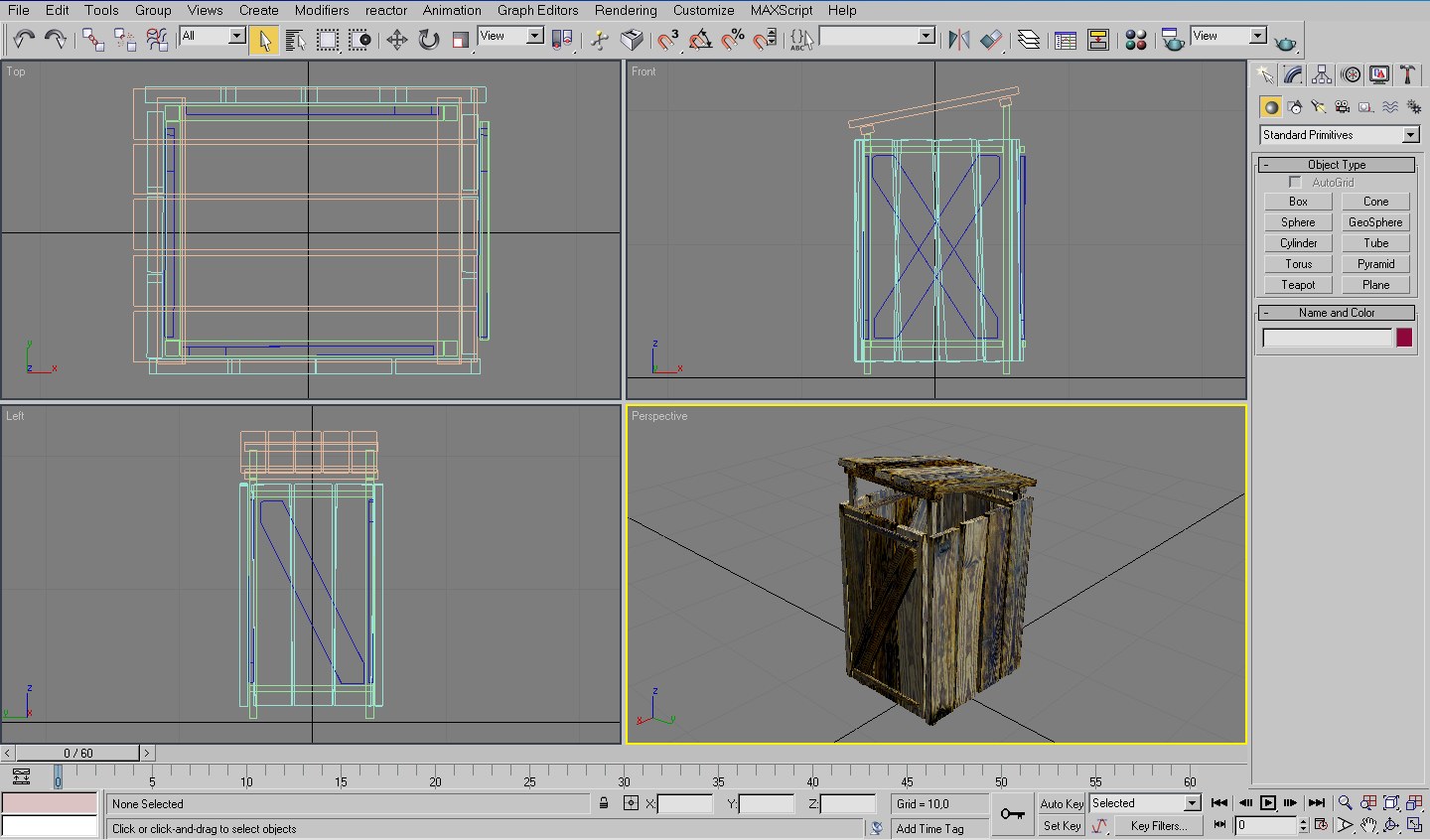Screen dimensions: 1430x840
Task: Click the Quick Render teapot icon
Action: click(x=1285, y=44)
